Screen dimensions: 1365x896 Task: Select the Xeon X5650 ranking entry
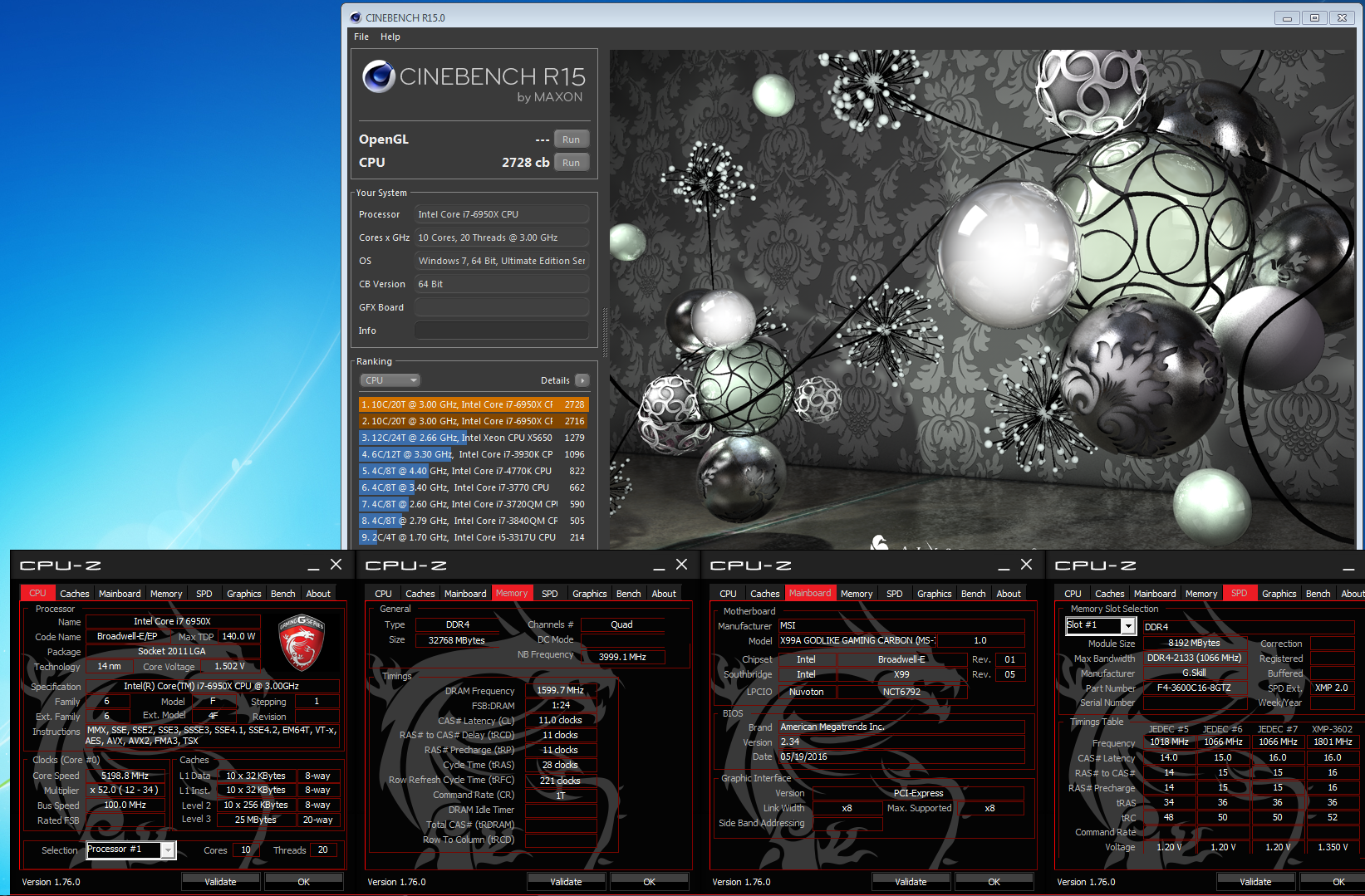point(474,438)
